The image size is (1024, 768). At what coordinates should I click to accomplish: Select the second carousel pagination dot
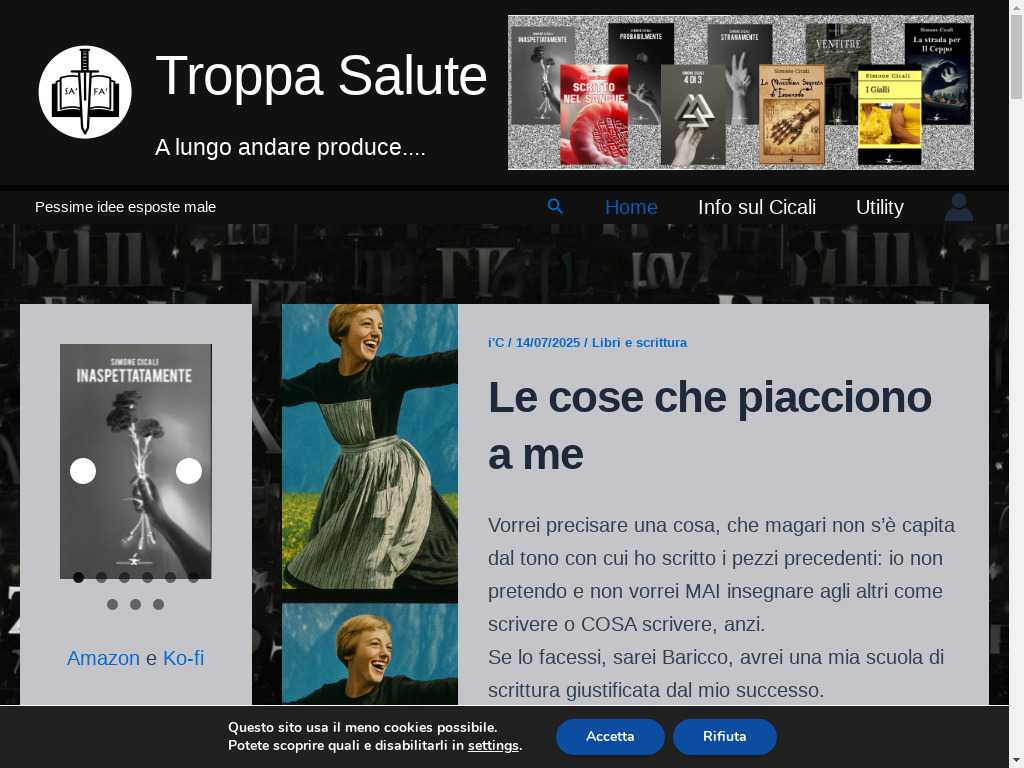point(101,577)
